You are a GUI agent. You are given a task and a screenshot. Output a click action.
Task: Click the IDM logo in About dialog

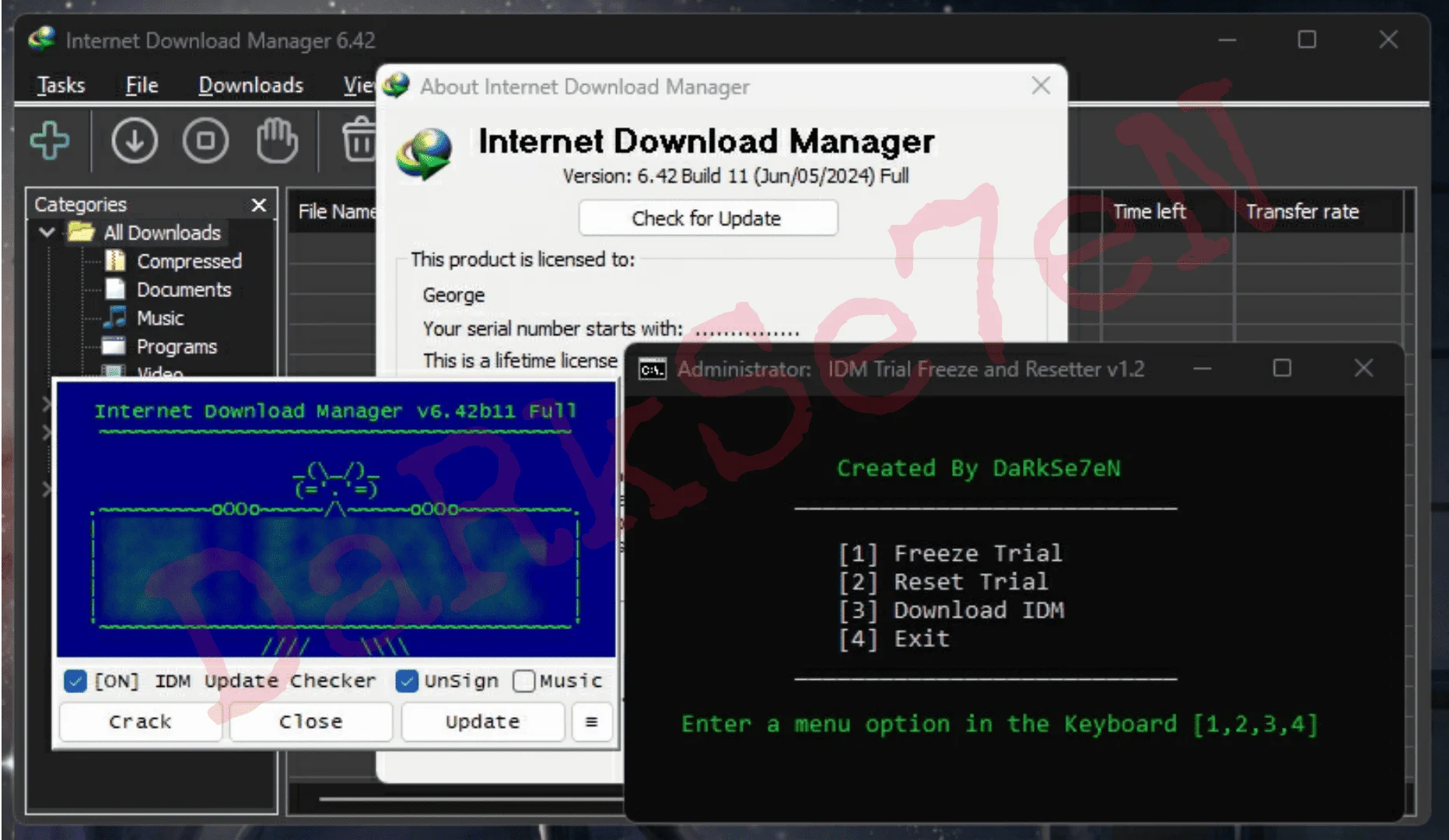(425, 154)
